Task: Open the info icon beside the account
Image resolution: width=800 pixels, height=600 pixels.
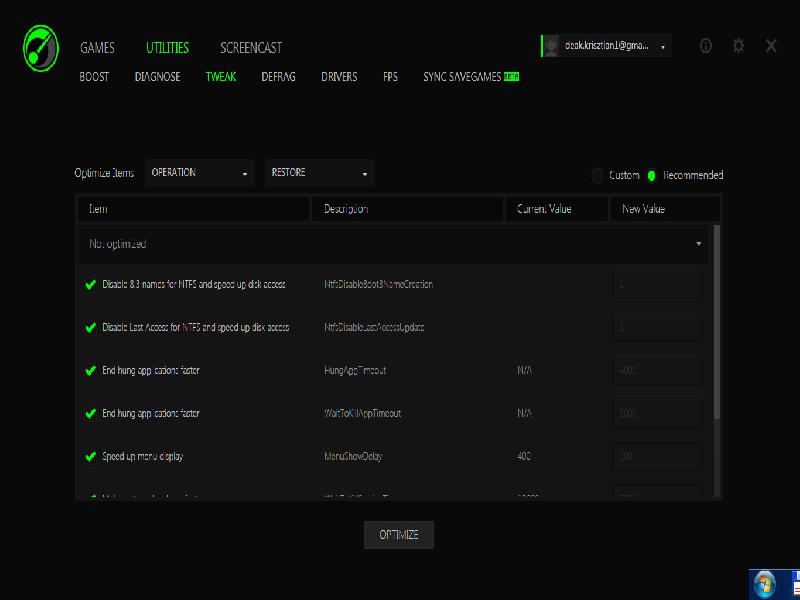Action: coord(706,46)
